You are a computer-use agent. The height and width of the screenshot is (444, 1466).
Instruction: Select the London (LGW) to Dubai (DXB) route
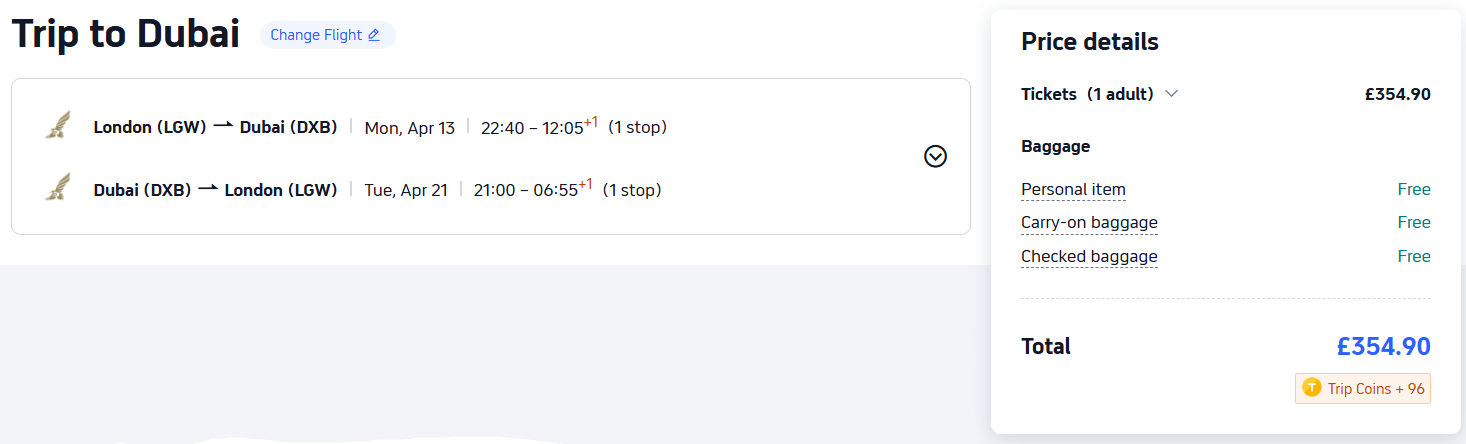[x=215, y=127]
